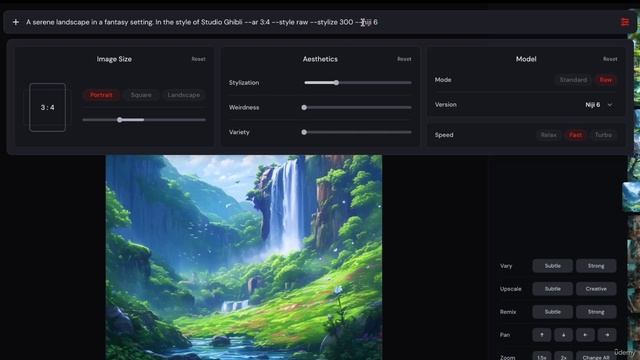The image size is (640, 360).
Task: Set Speed to Relax
Action: (549, 135)
